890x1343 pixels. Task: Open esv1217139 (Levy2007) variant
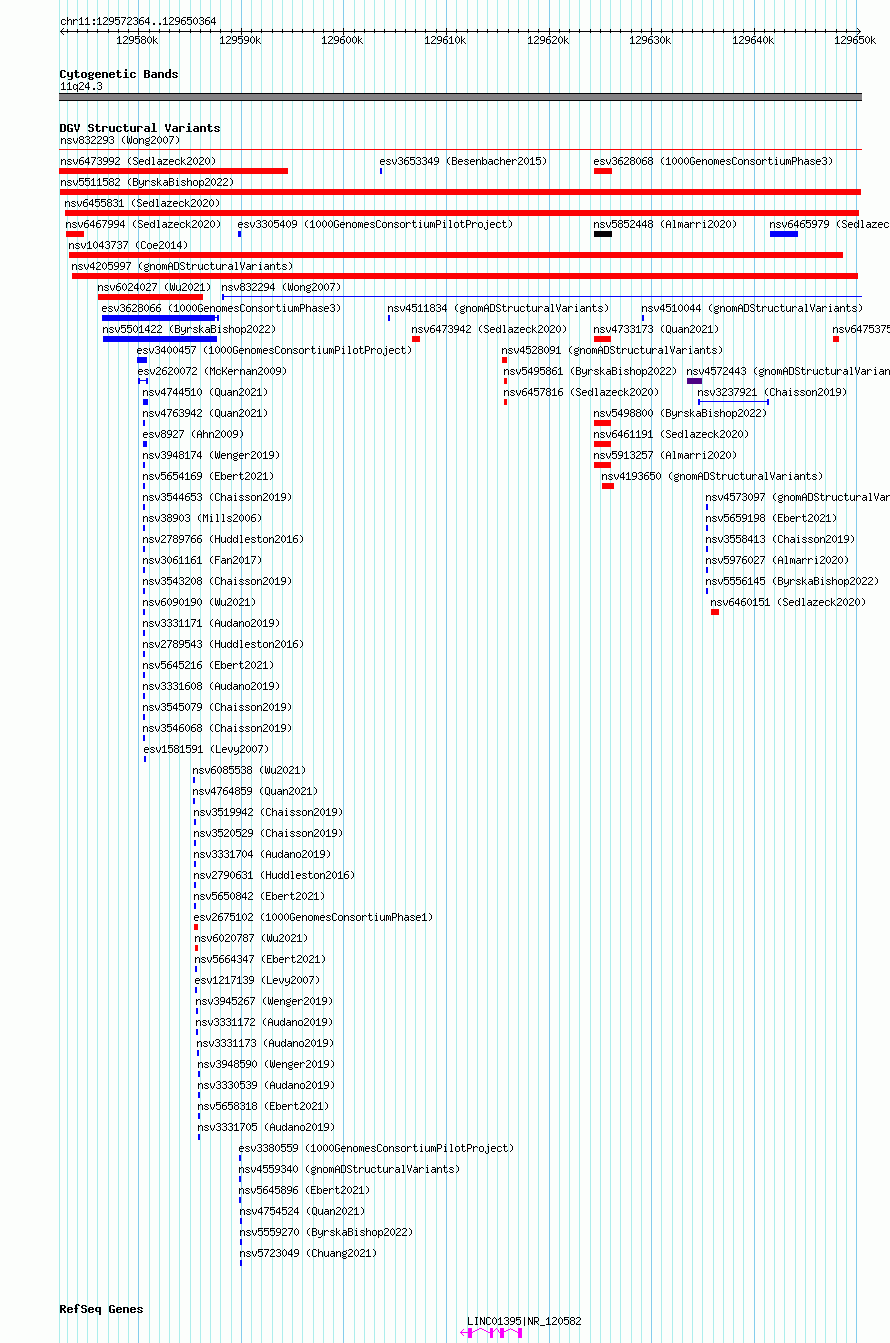[258, 980]
